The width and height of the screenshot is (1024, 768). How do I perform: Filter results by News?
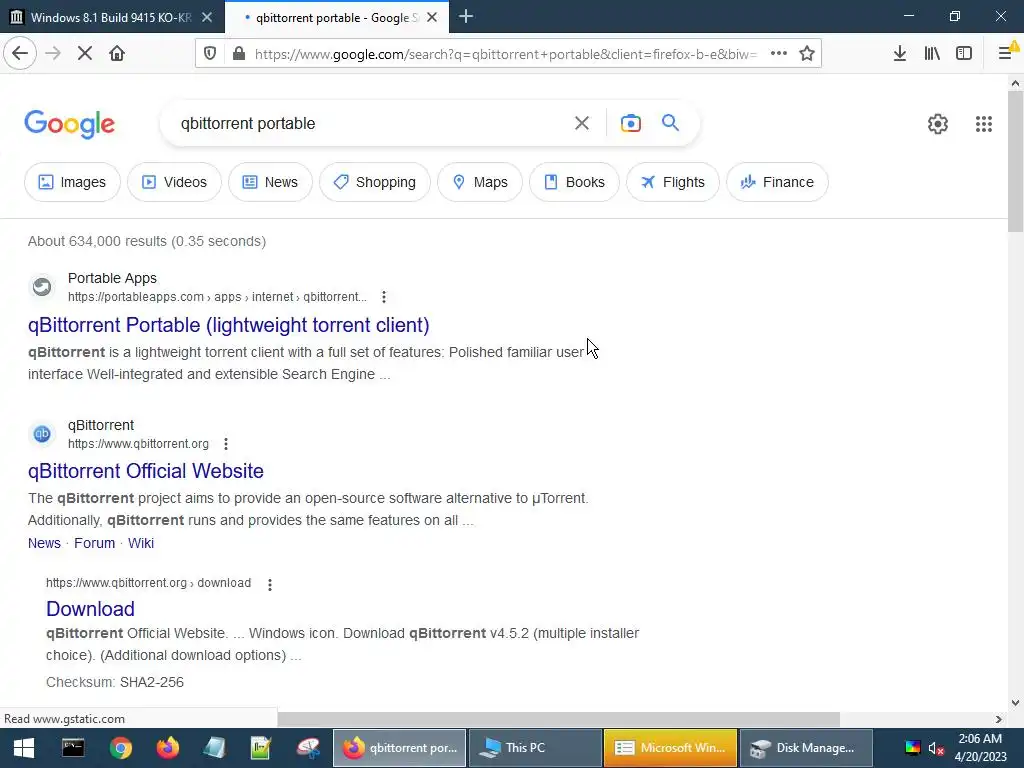click(x=270, y=182)
